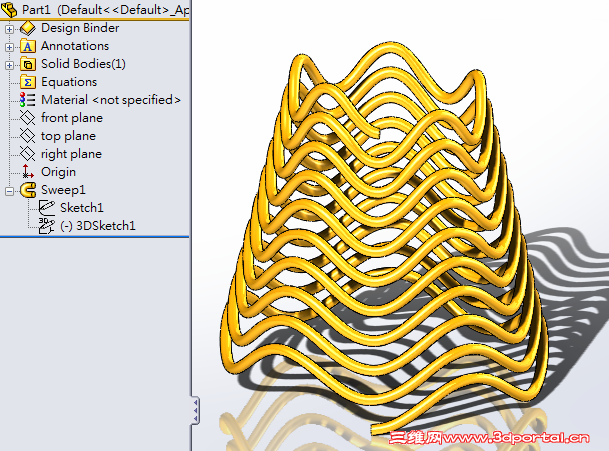This screenshot has width=609, height=451.
Task: Click the Annotations folder icon
Action: pos(28,46)
